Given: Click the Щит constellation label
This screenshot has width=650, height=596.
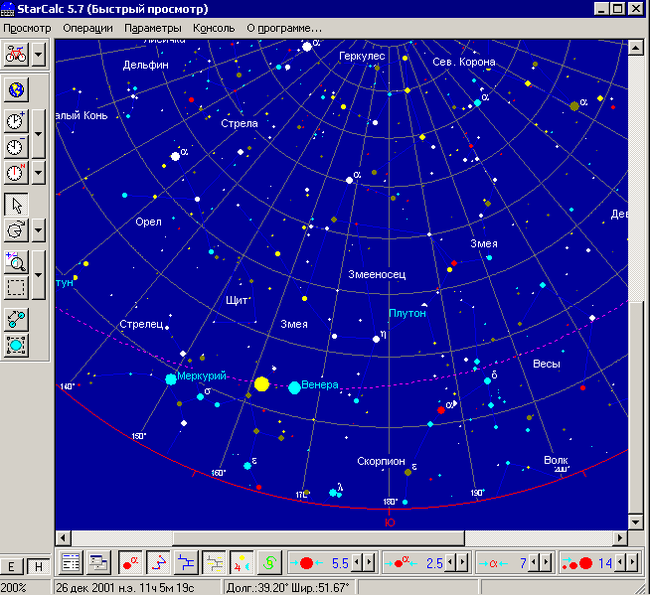Looking at the screenshot, I should point(236,300).
